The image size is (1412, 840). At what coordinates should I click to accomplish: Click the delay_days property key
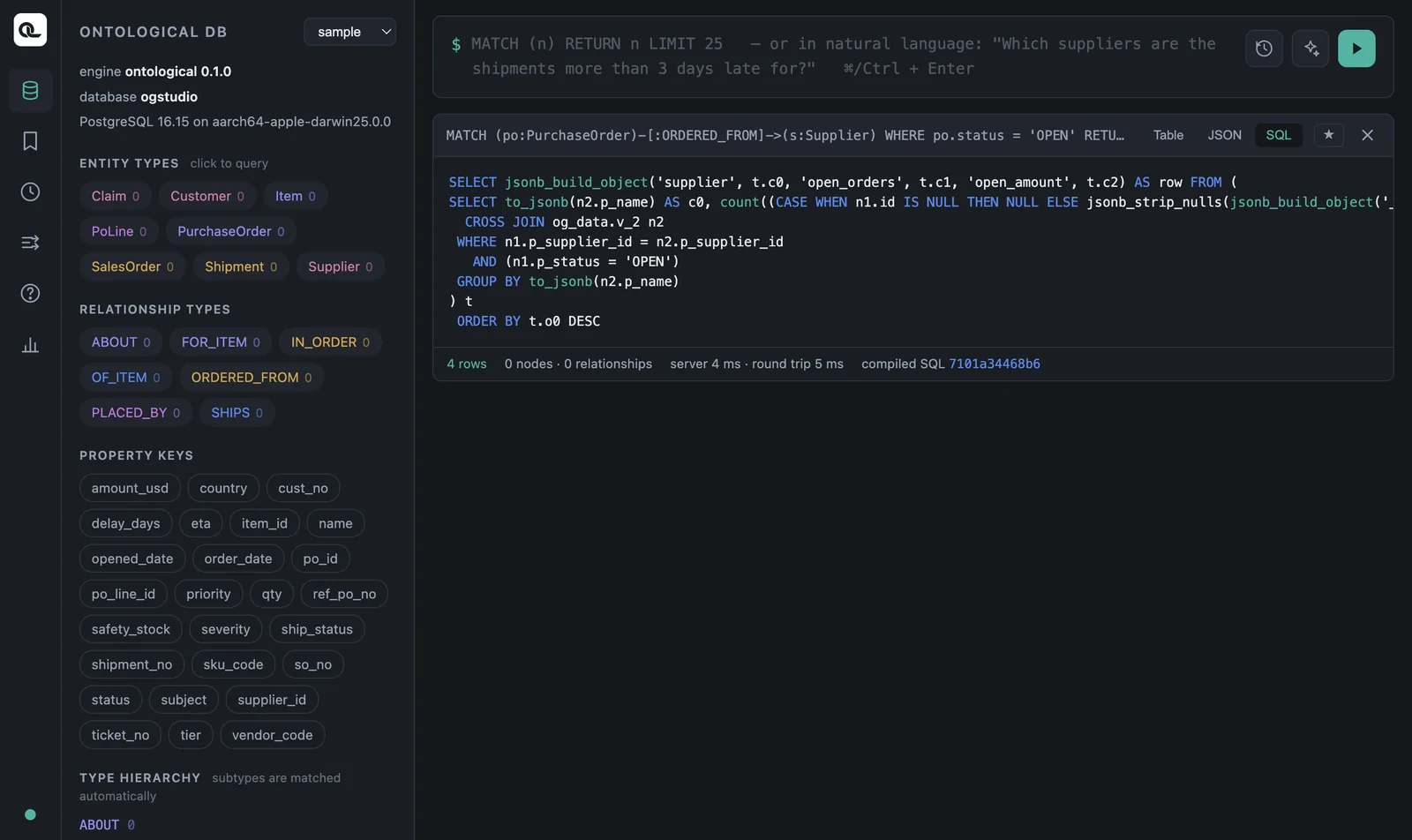point(125,523)
